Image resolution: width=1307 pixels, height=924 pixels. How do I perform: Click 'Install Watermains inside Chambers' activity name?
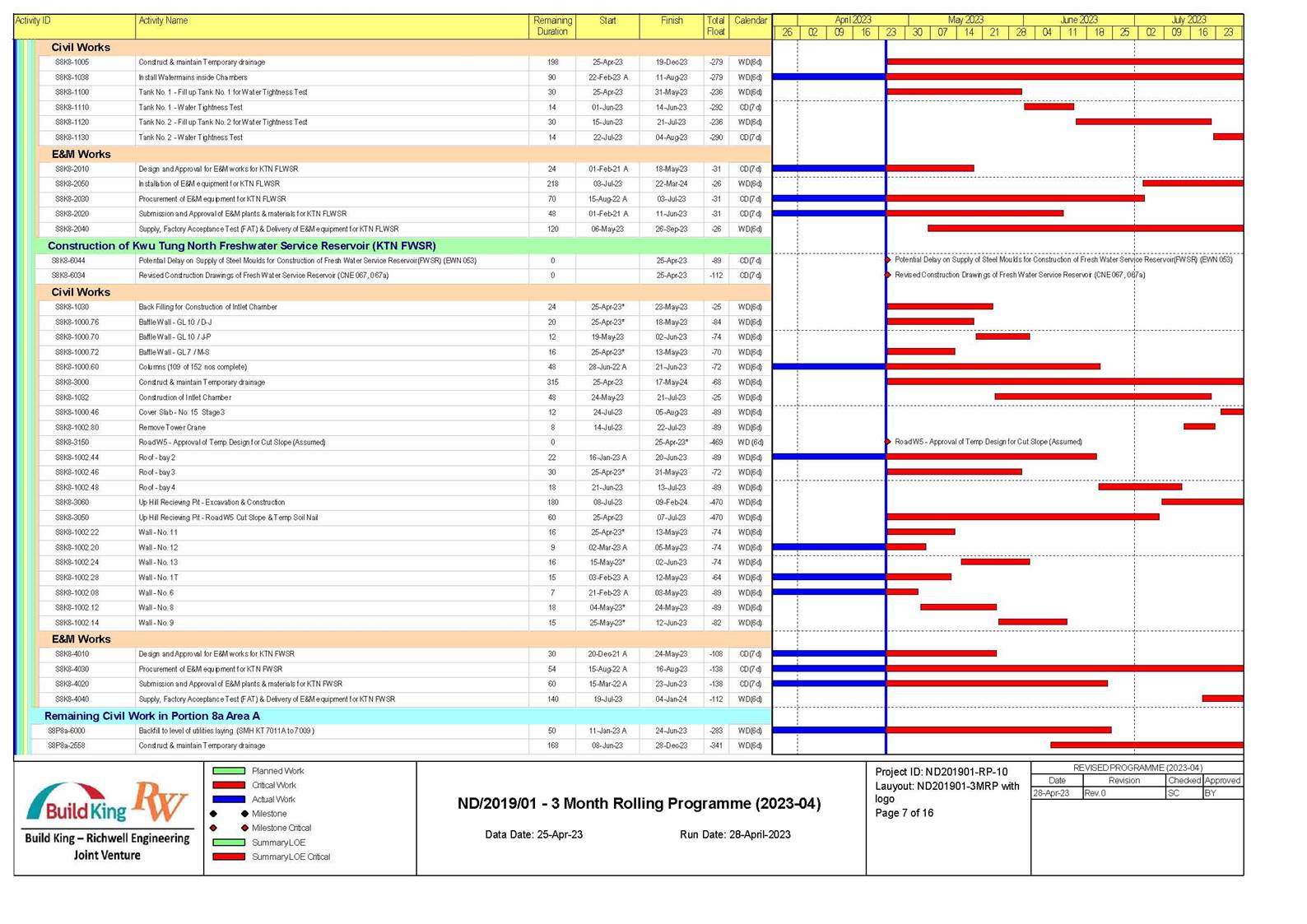pyautogui.click(x=193, y=77)
